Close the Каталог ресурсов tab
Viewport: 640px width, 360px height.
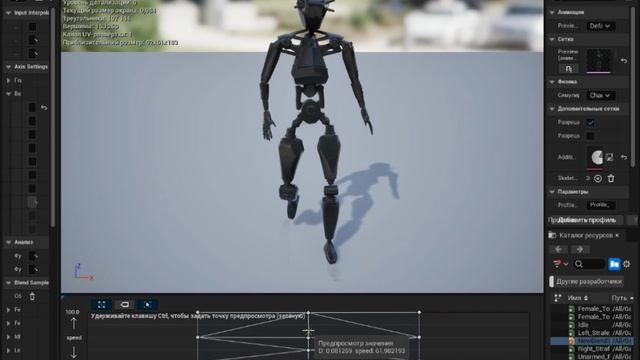pyautogui.click(x=617, y=236)
